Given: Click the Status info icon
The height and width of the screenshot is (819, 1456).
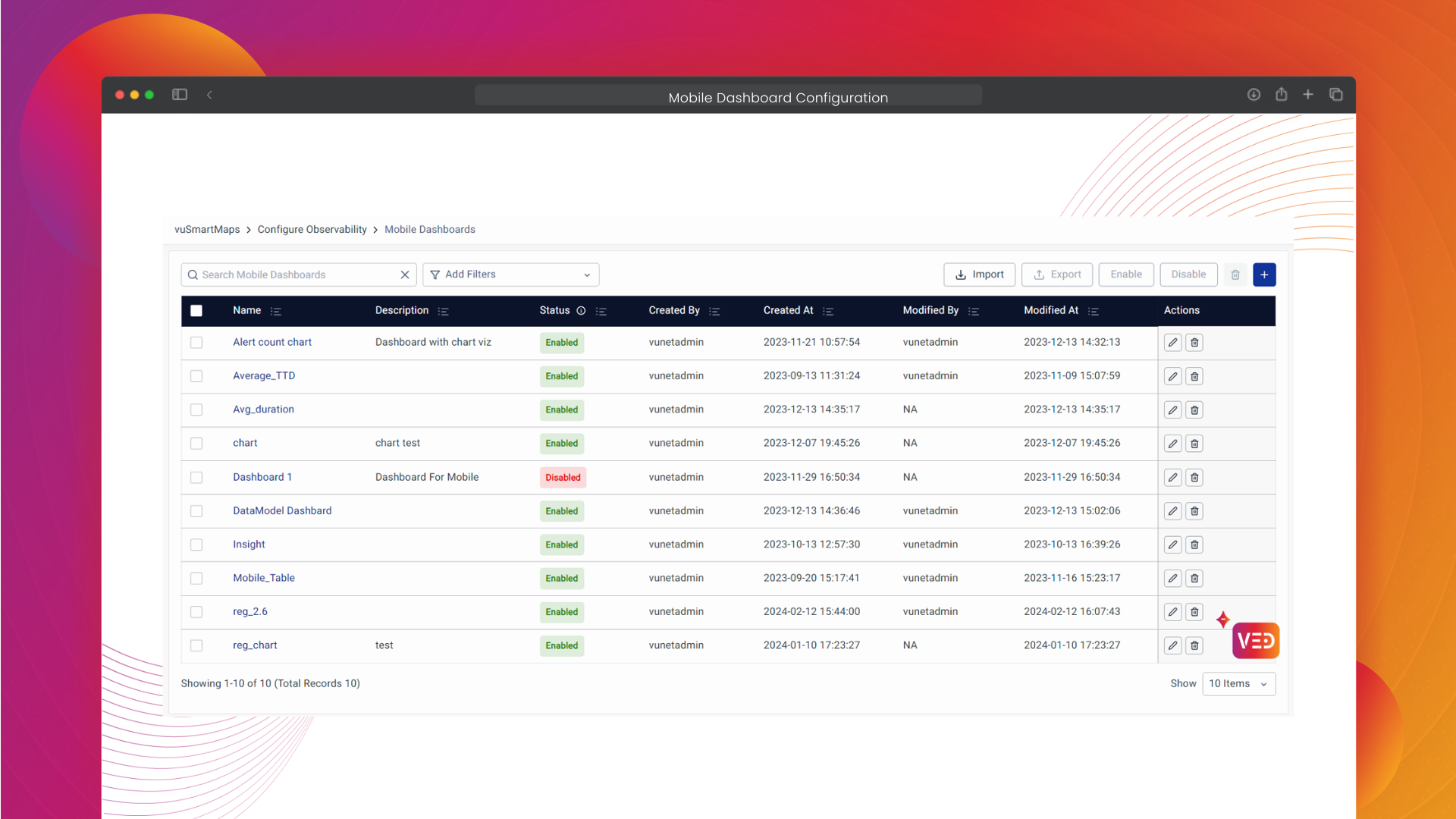Looking at the screenshot, I should coord(581,311).
